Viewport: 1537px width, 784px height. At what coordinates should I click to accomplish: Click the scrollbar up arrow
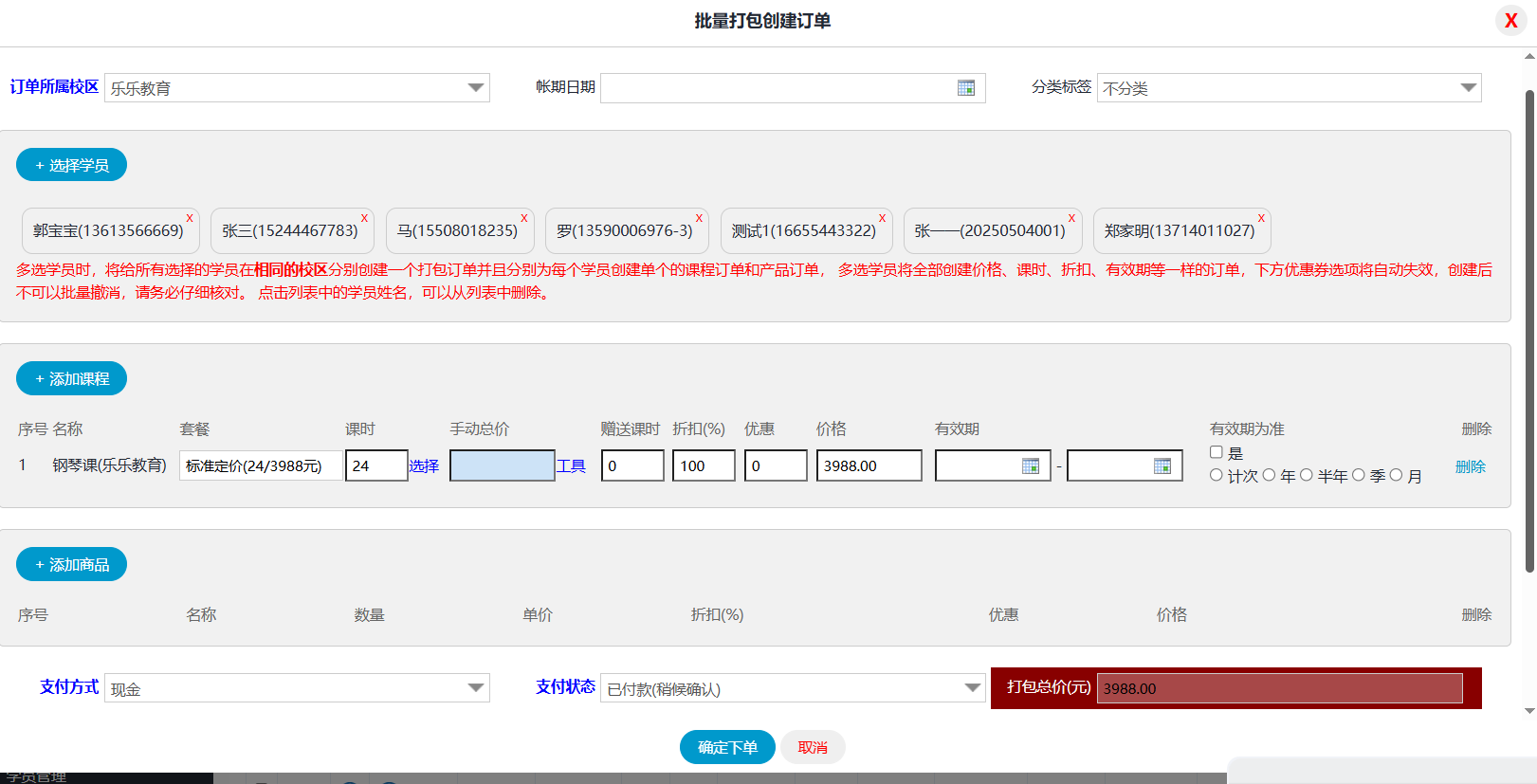click(x=1529, y=56)
